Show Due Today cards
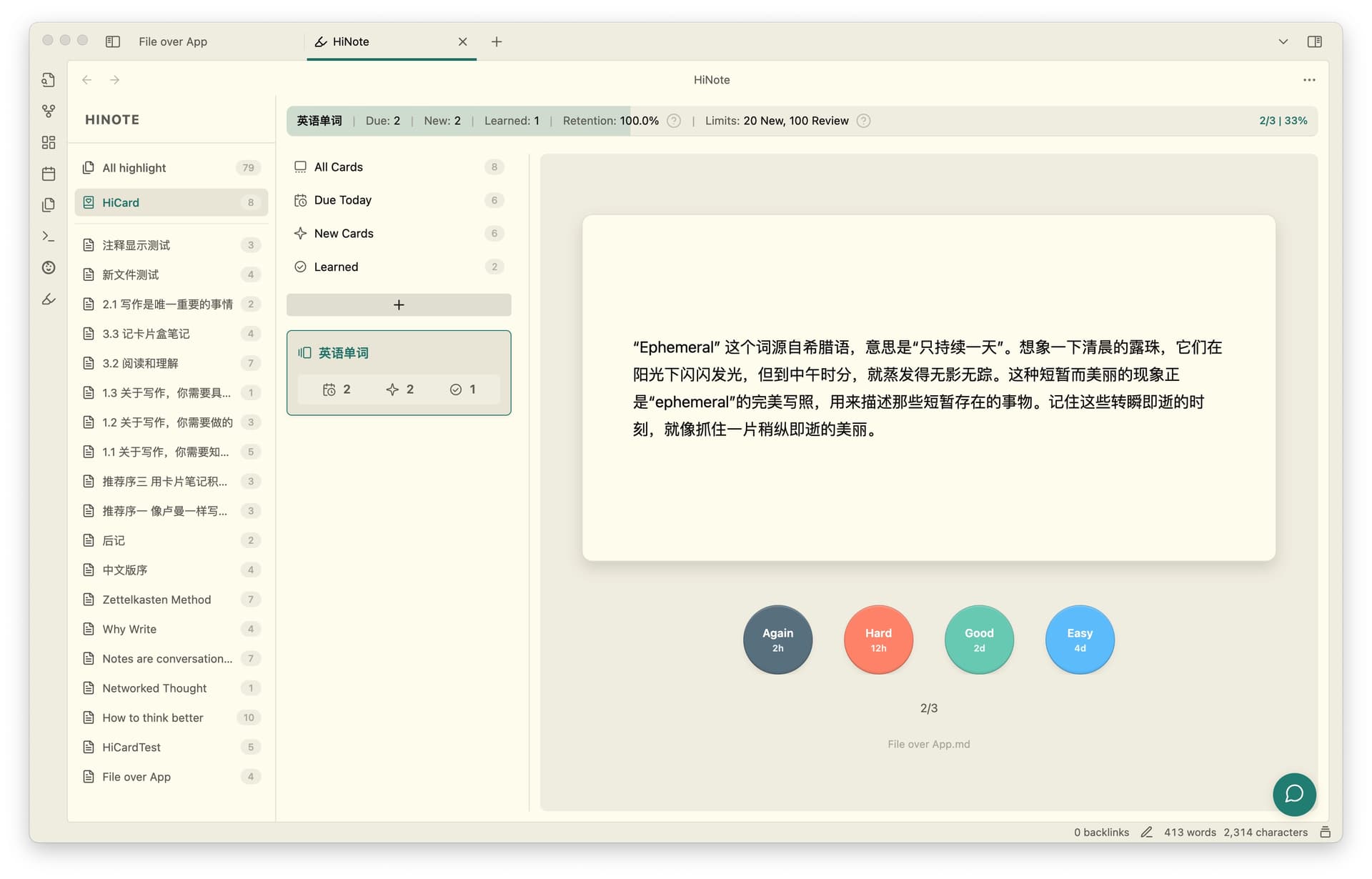The height and width of the screenshot is (879, 1372). (399, 200)
